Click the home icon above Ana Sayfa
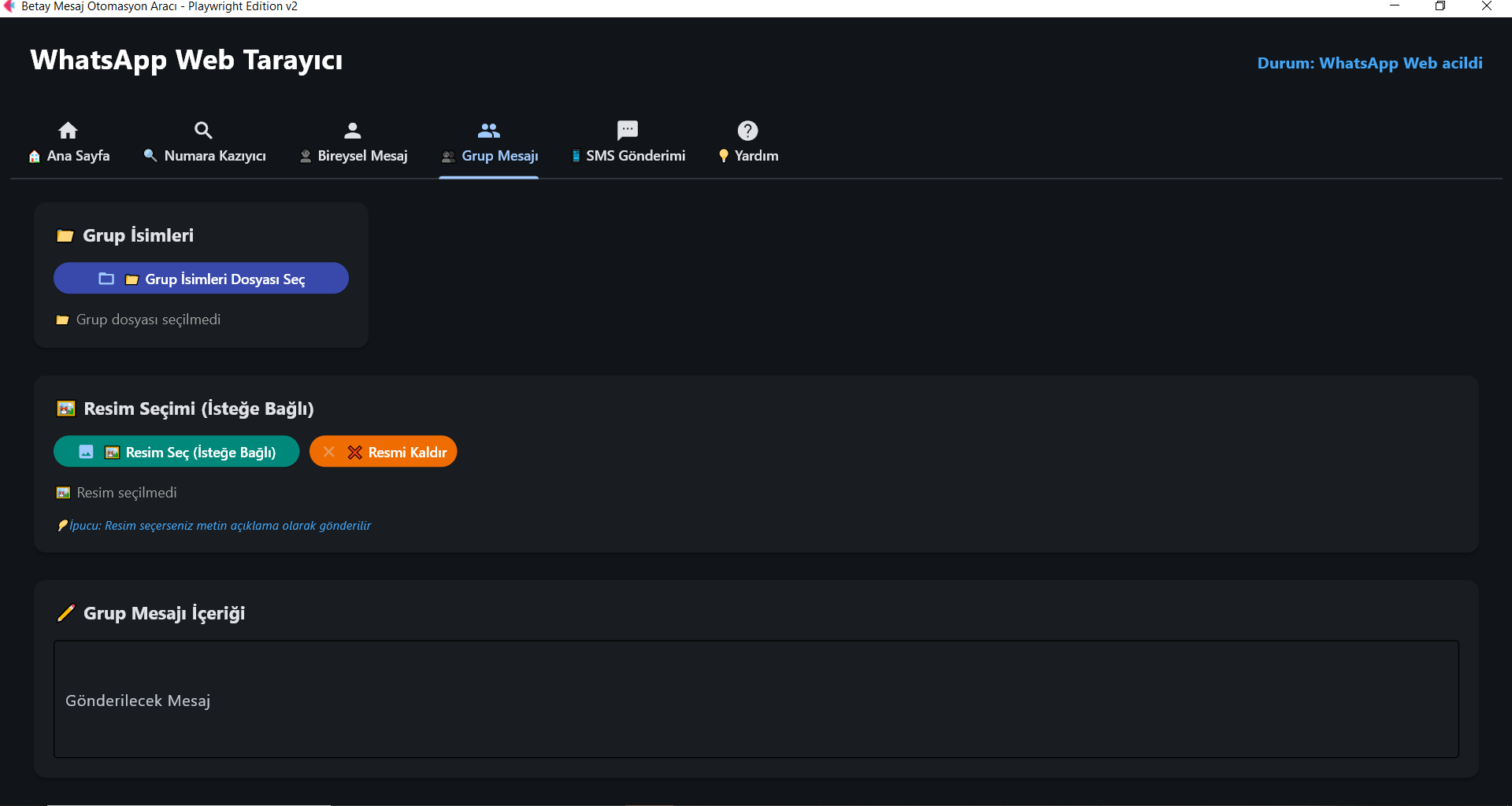This screenshot has width=1512, height=806. [x=69, y=130]
